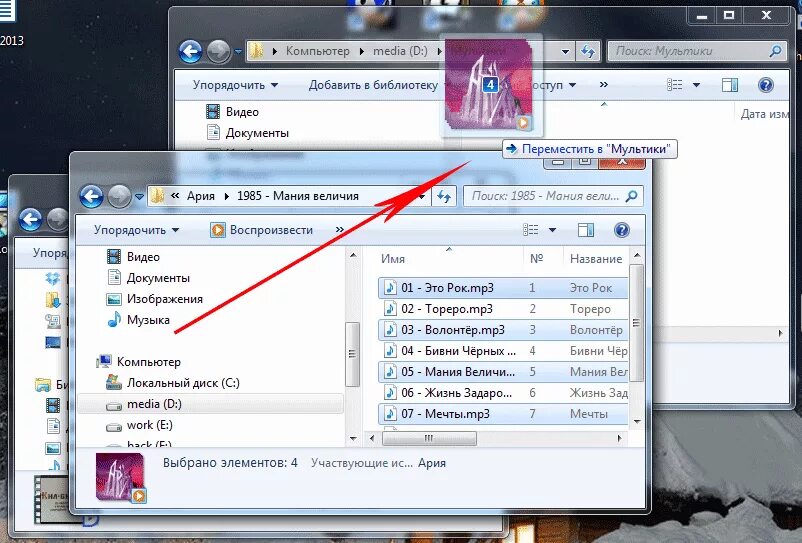
Task: Click search field Поиск: 1985 - Мания вели
Action: (553, 196)
